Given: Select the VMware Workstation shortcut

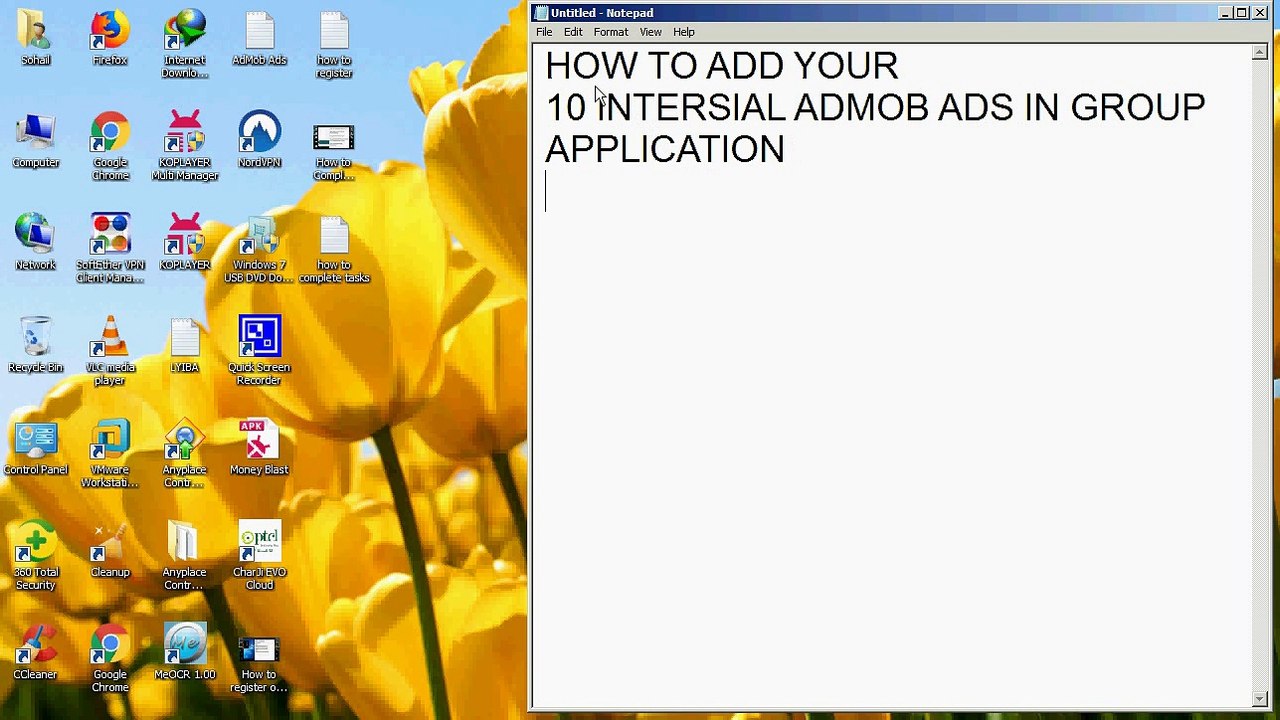Looking at the screenshot, I should (110, 455).
